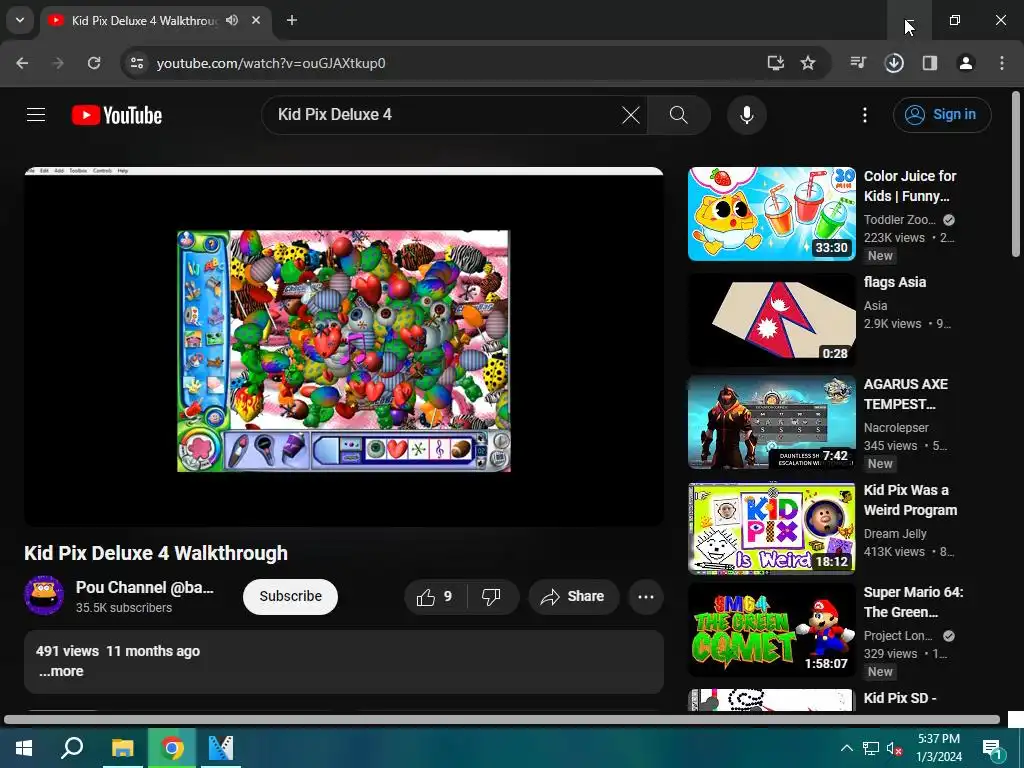Bookmark this tab with the star icon

pyautogui.click(x=808, y=63)
